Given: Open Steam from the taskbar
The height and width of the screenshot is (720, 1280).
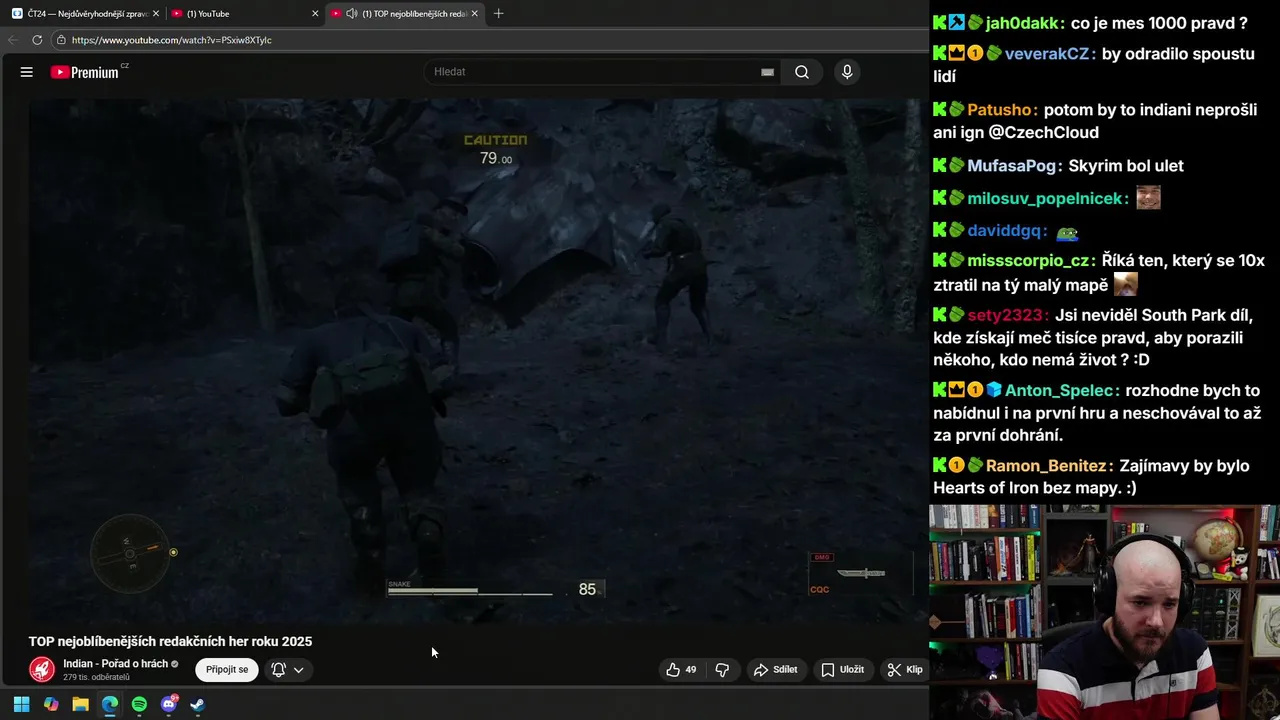Looking at the screenshot, I should (x=198, y=704).
